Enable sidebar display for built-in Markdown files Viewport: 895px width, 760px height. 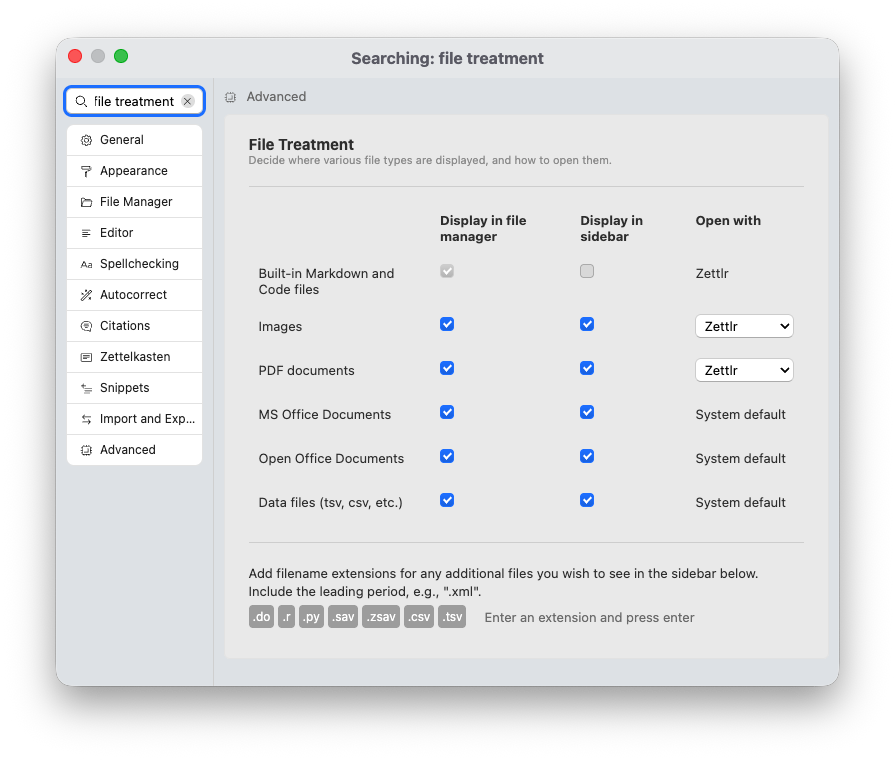pos(587,271)
